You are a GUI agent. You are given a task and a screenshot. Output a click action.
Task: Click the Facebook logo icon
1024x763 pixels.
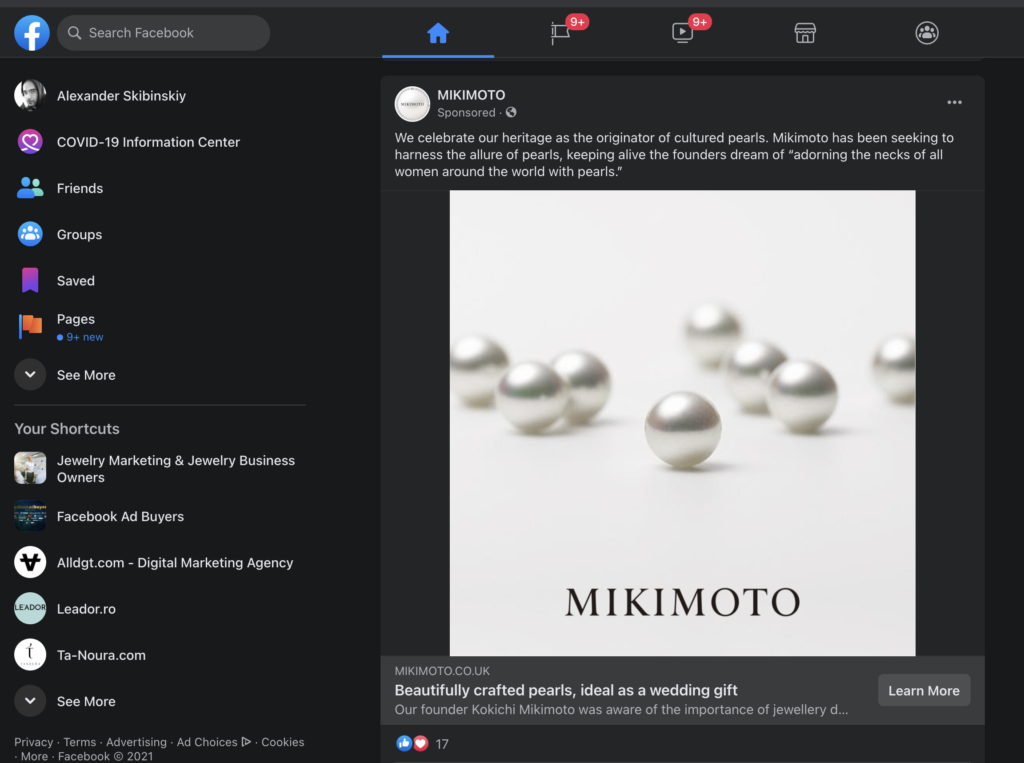pos(32,33)
